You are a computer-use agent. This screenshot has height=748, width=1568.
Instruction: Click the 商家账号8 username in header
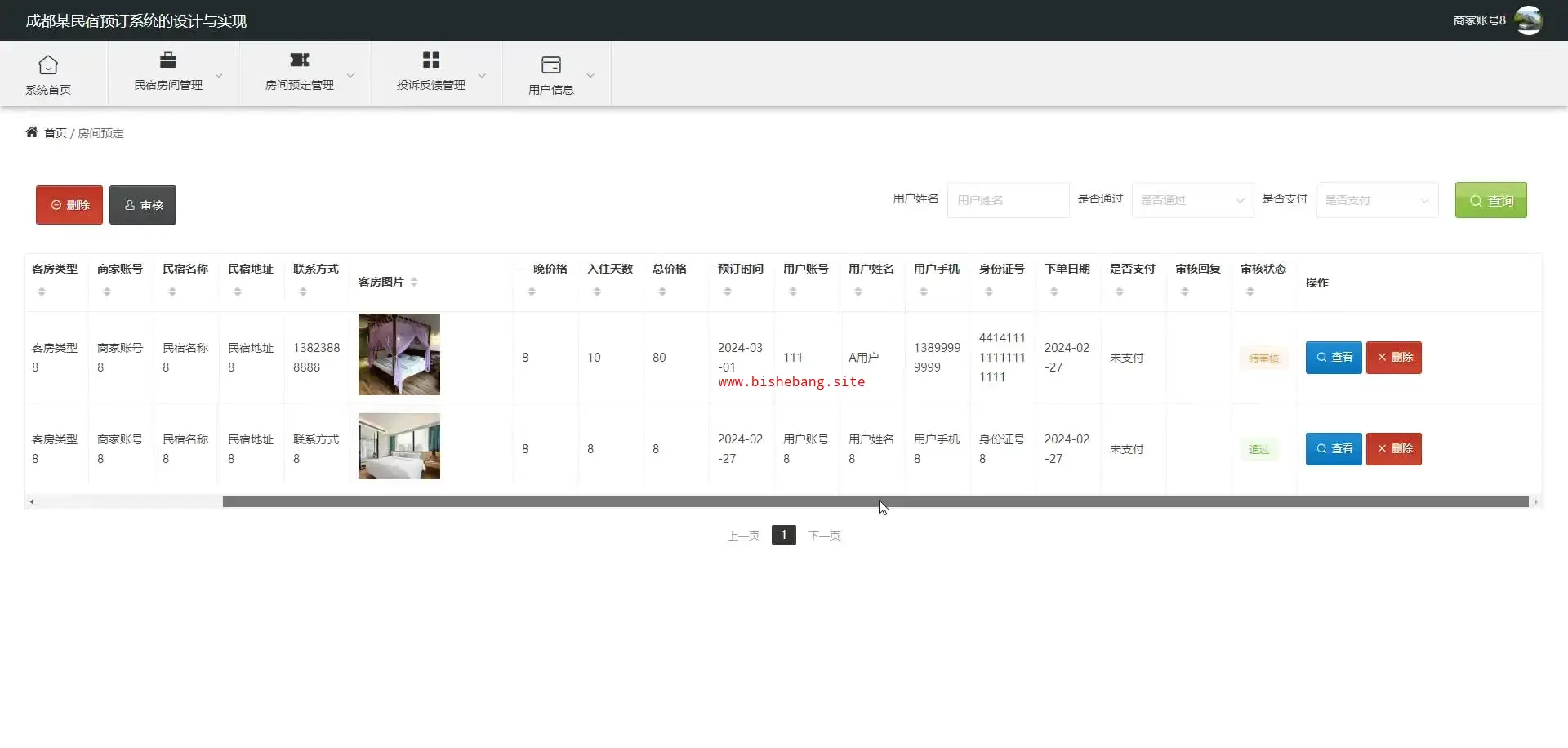(x=1479, y=20)
